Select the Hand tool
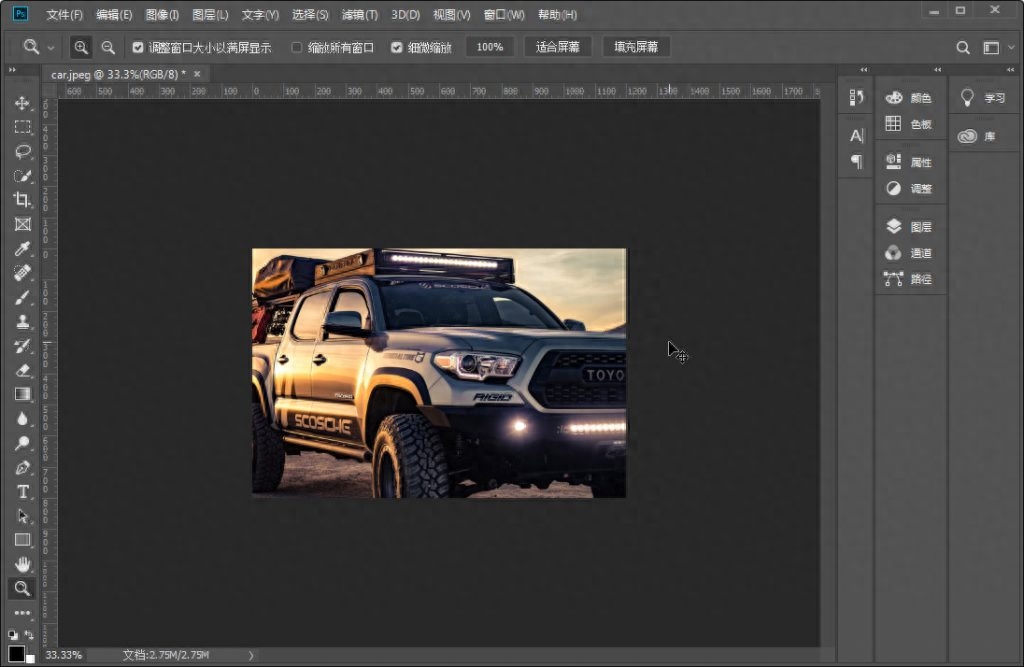The image size is (1024, 667). pyautogui.click(x=22, y=564)
